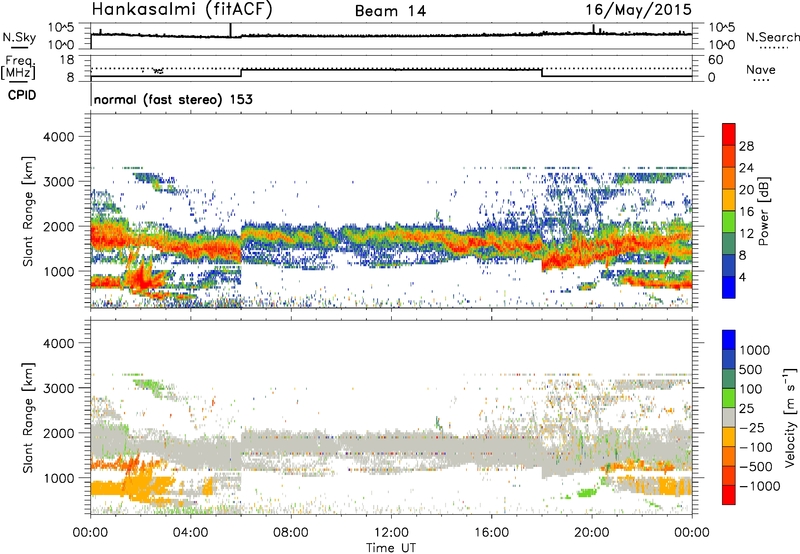Screen dimensions: 800x554
Task: Click the '500' velocity colorbar label
Action: click(x=753, y=369)
